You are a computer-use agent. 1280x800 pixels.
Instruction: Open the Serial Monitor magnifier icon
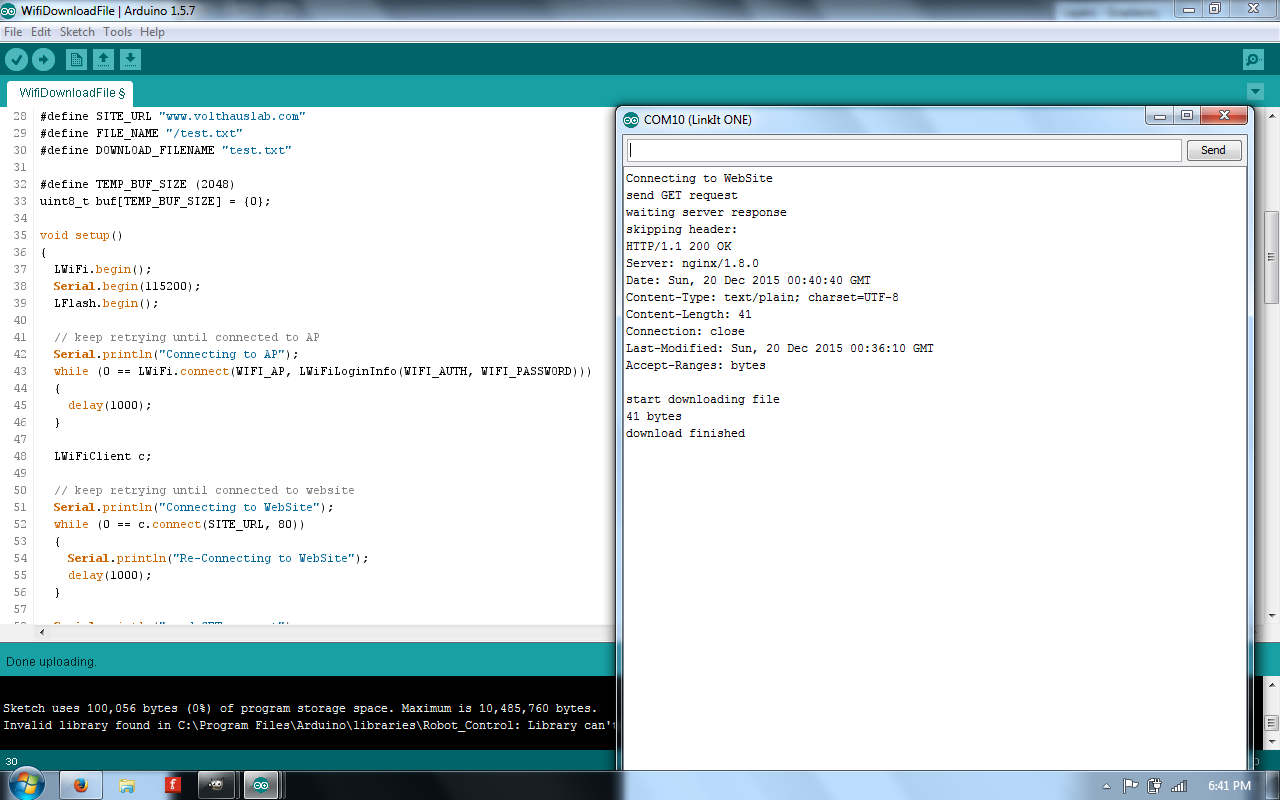pos(1253,60)
